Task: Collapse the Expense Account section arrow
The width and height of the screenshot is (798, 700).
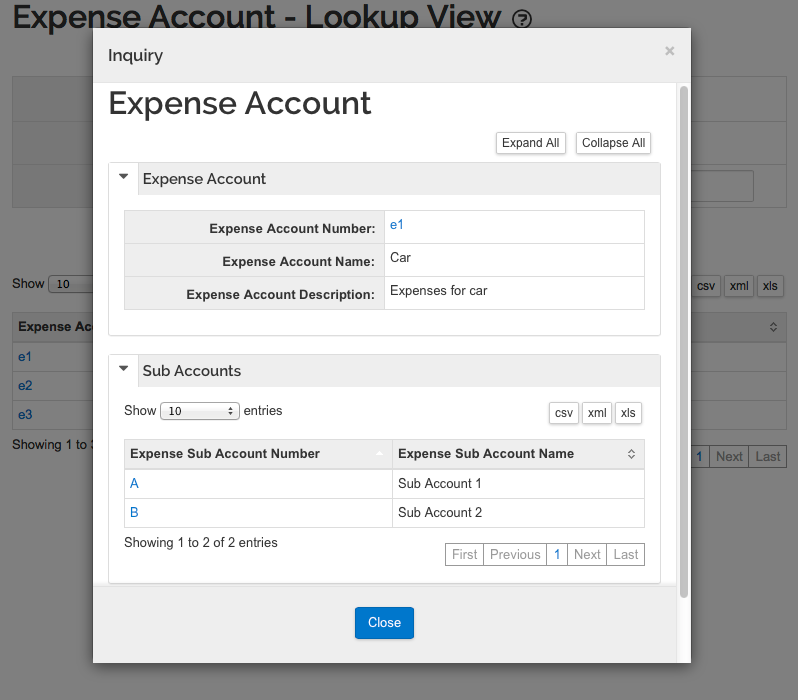Action: click(x=123, y=177)
